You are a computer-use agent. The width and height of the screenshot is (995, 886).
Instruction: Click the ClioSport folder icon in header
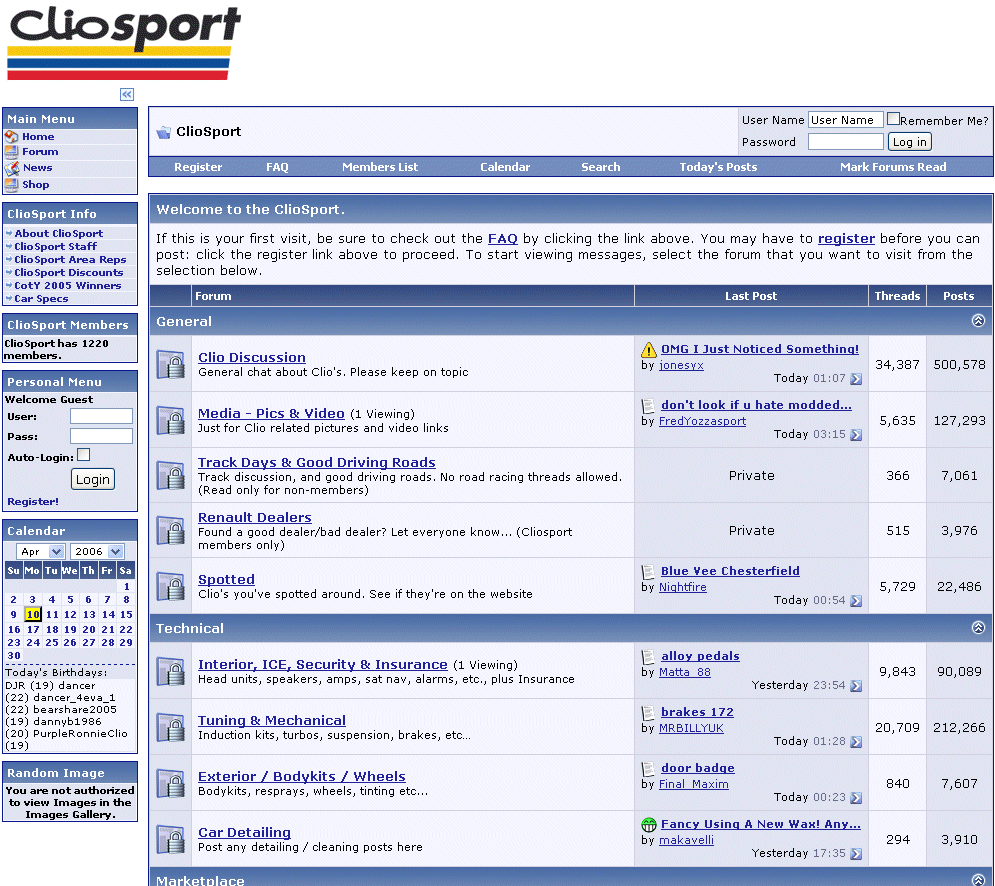coord(164,132)
